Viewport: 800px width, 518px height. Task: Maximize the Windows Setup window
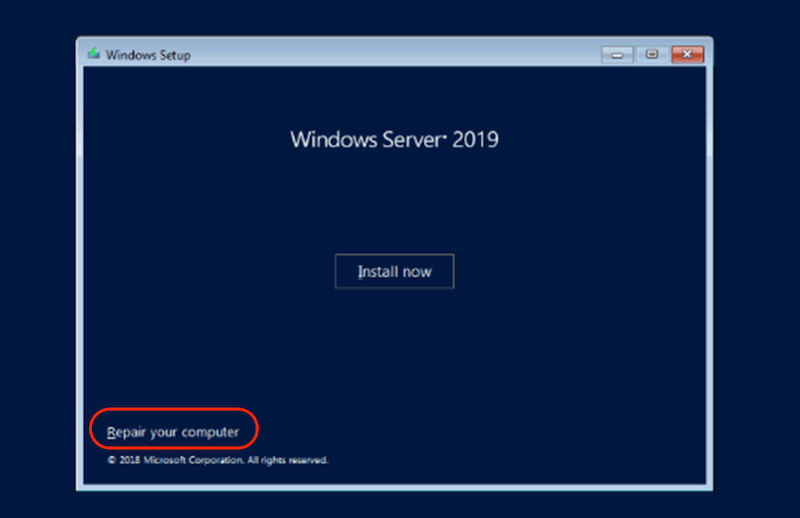[x=651, y=54]
